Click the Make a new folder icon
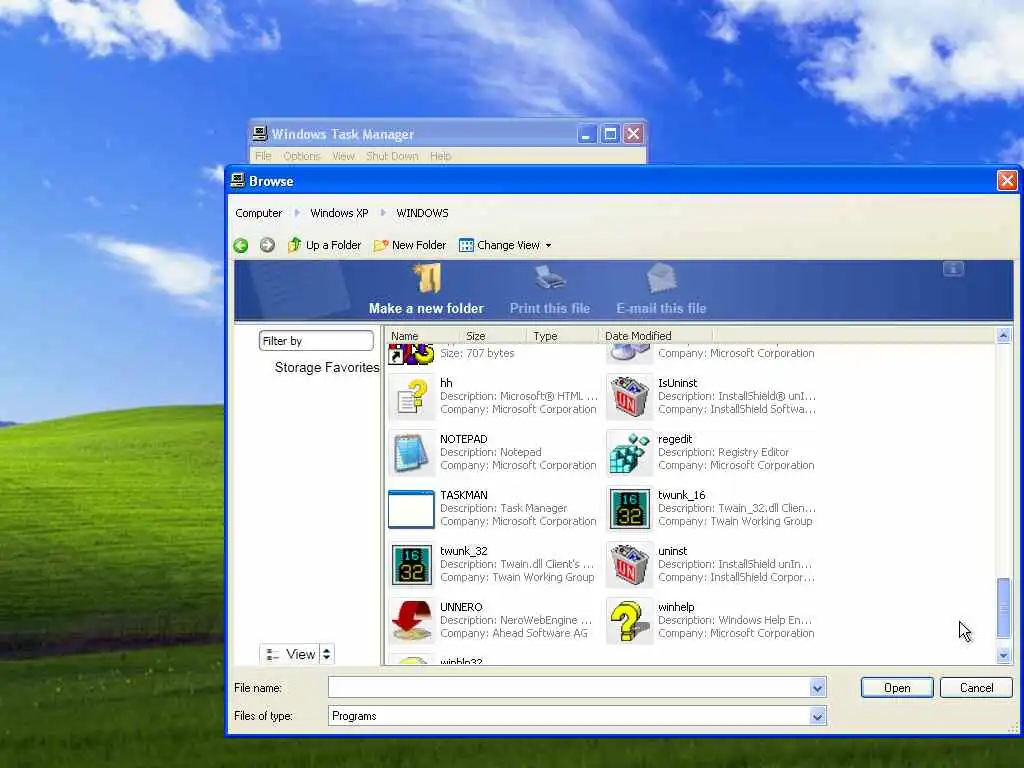The width and height of the screenshot is (1024, 768). 428,279
